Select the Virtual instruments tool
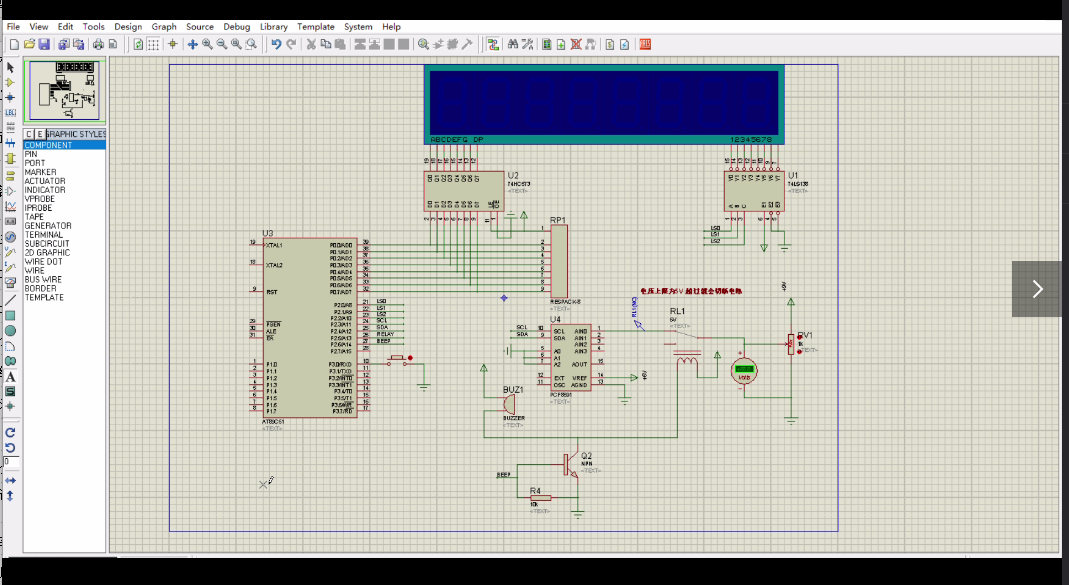Screen dimensions: 1069x585 [10, 282]
